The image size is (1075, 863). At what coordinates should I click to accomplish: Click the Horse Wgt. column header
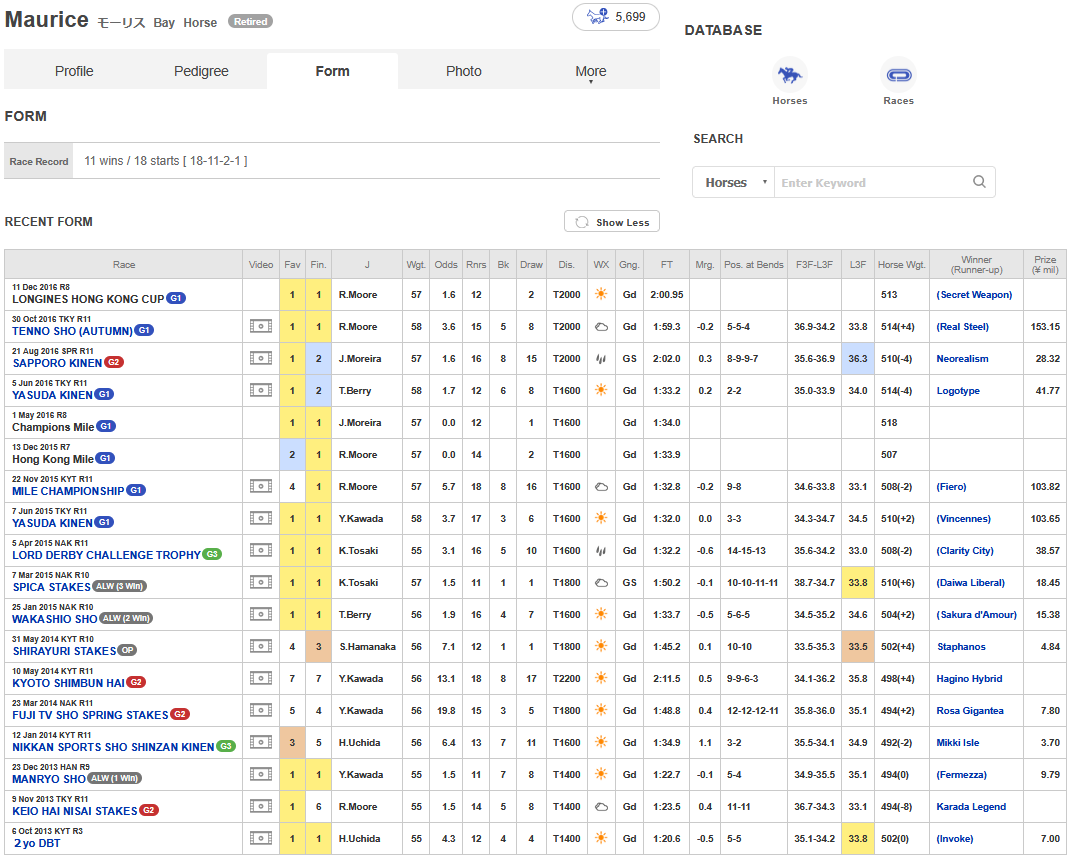pyautogui.click(x=902, y=265)
